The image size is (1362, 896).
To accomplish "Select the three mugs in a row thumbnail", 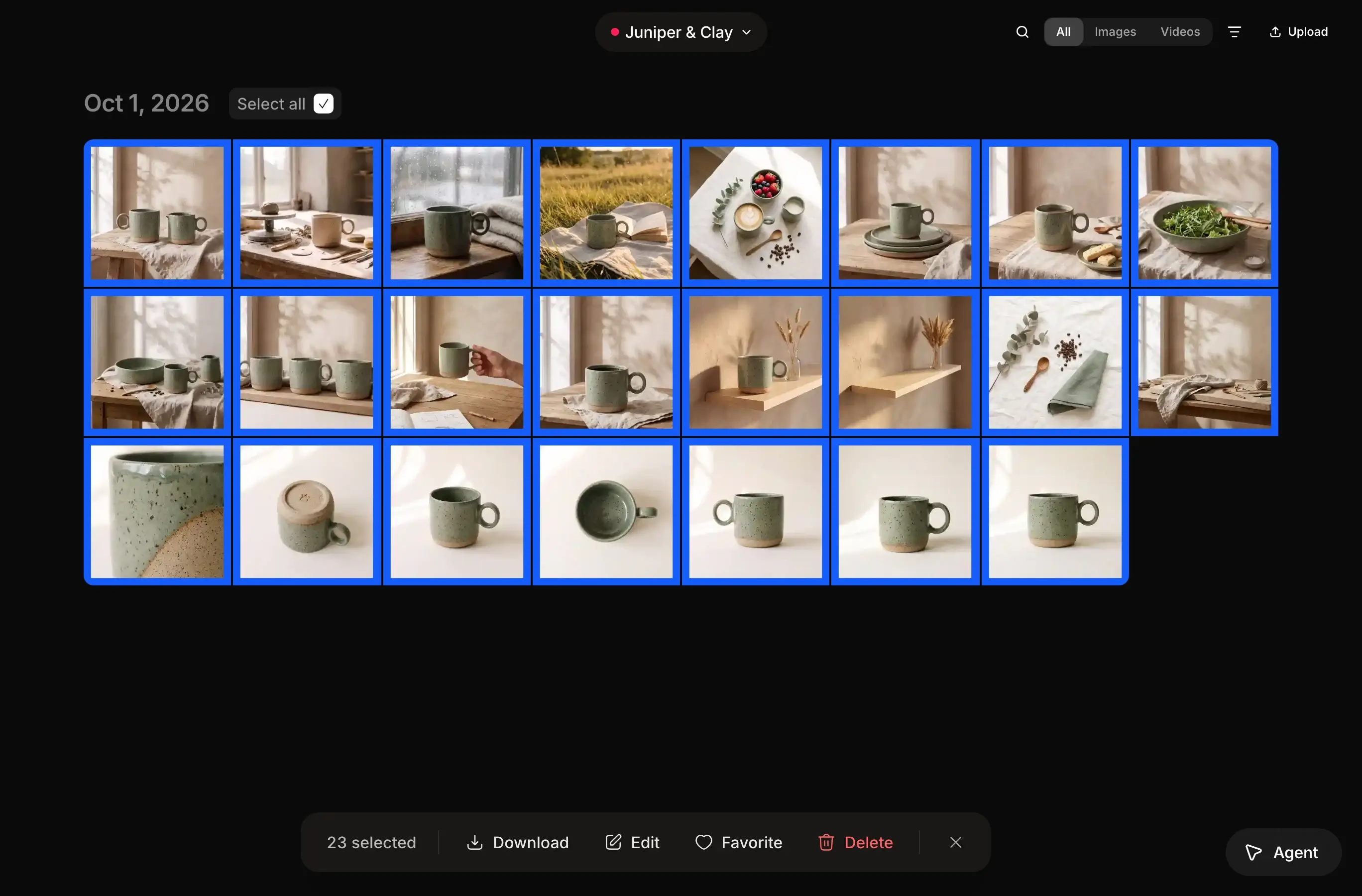I will coord(307,363).
